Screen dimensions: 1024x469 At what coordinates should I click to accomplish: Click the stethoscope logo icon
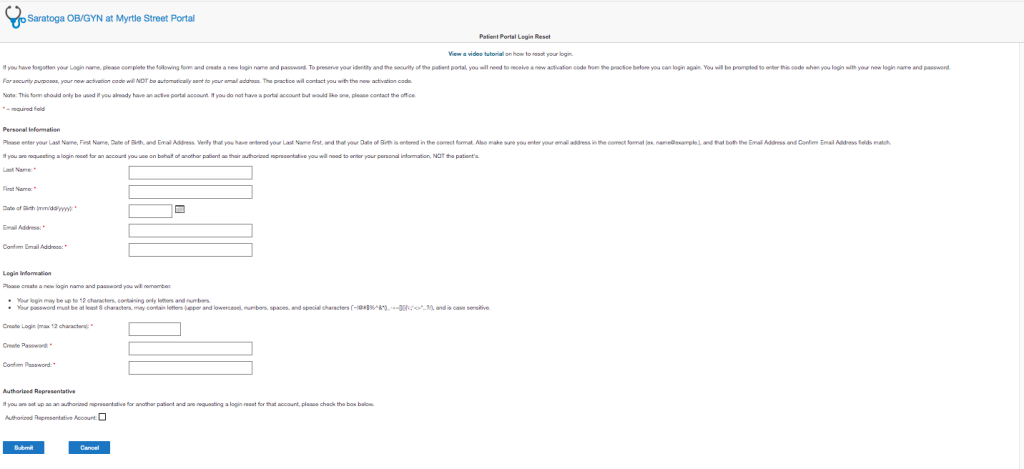click(x=16, y=18)
